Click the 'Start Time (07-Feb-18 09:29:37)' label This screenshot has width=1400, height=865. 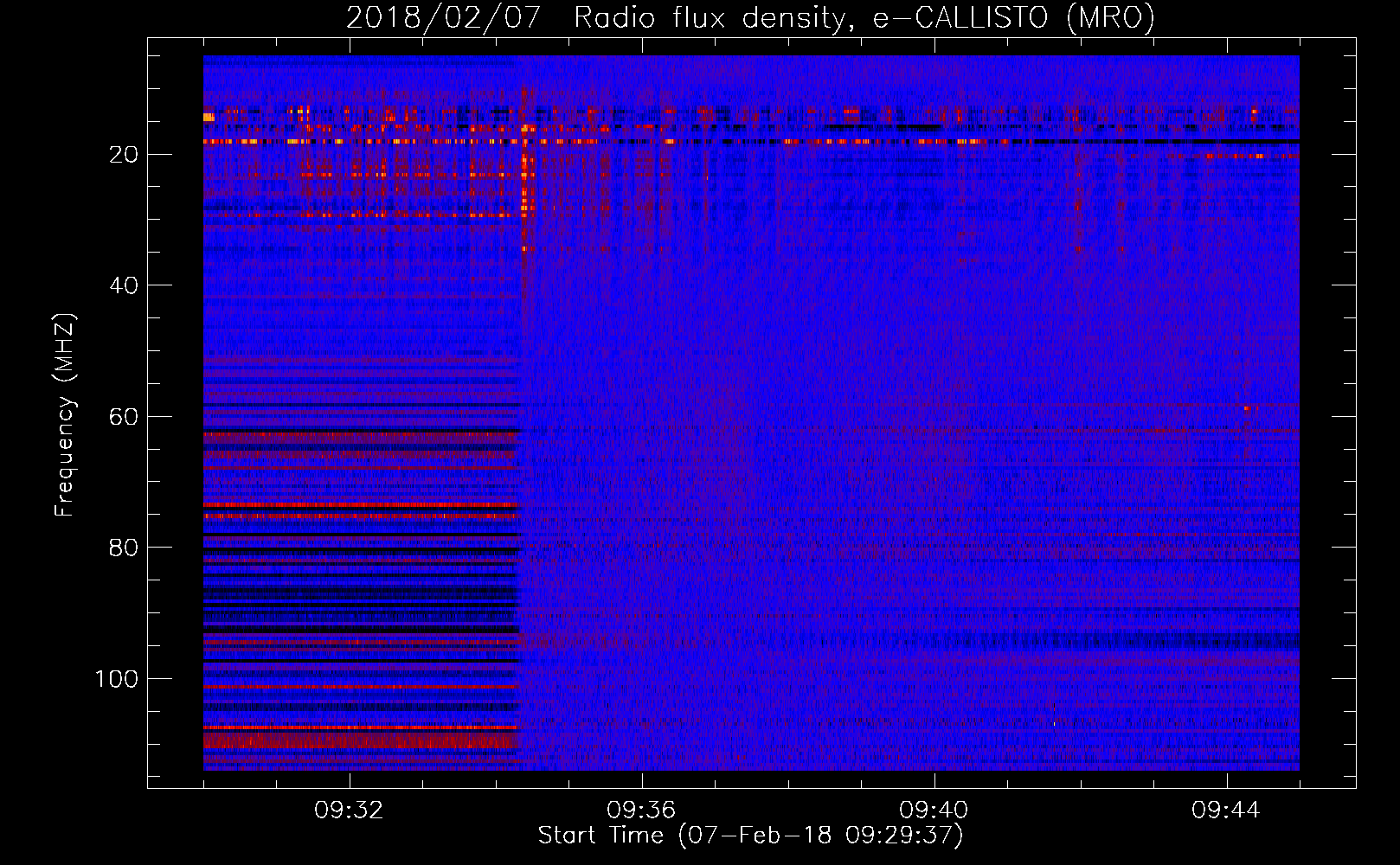tap(750, 836)
